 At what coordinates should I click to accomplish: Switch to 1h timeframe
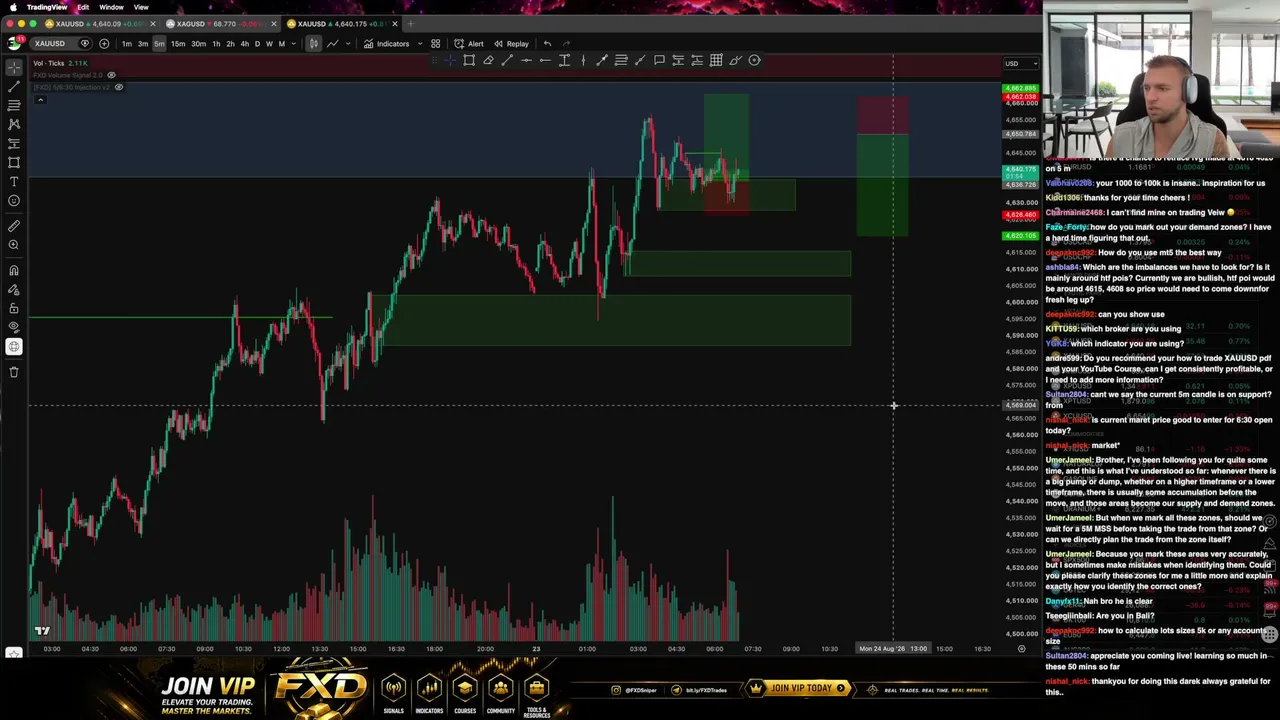click(216, 44)
